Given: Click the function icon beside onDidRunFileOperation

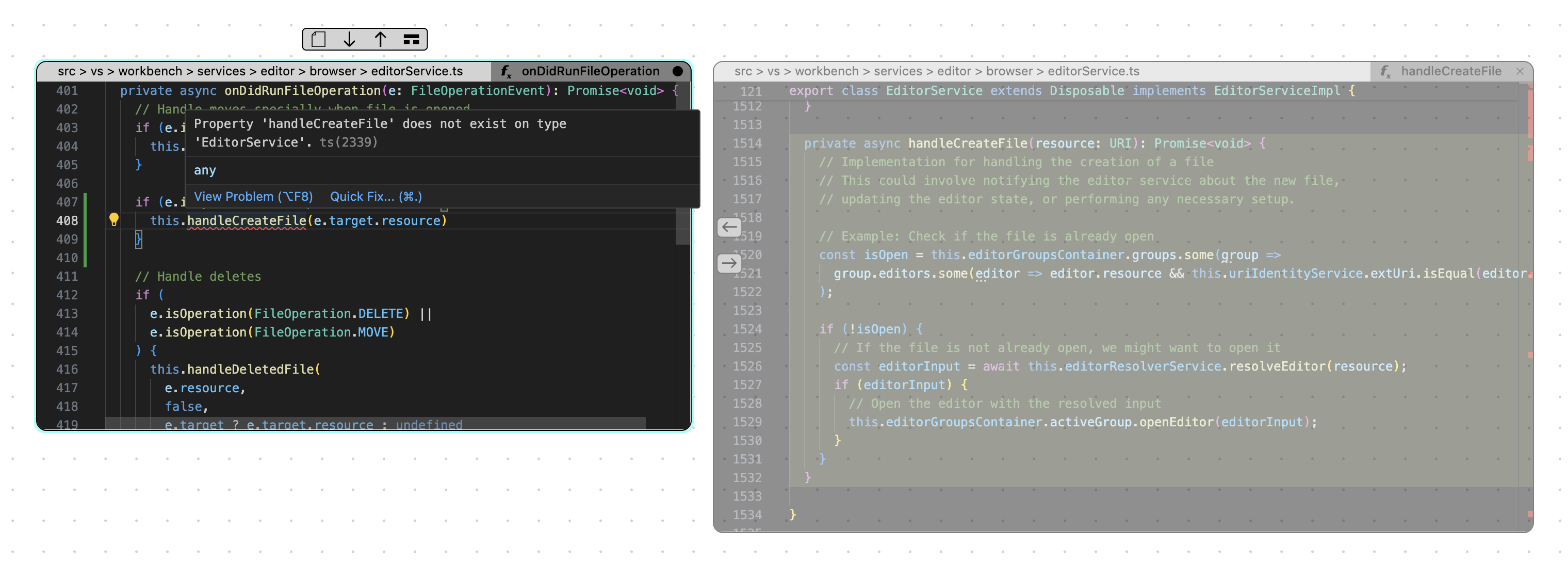Looking at the screenshot, I should (x=507, y=72).
